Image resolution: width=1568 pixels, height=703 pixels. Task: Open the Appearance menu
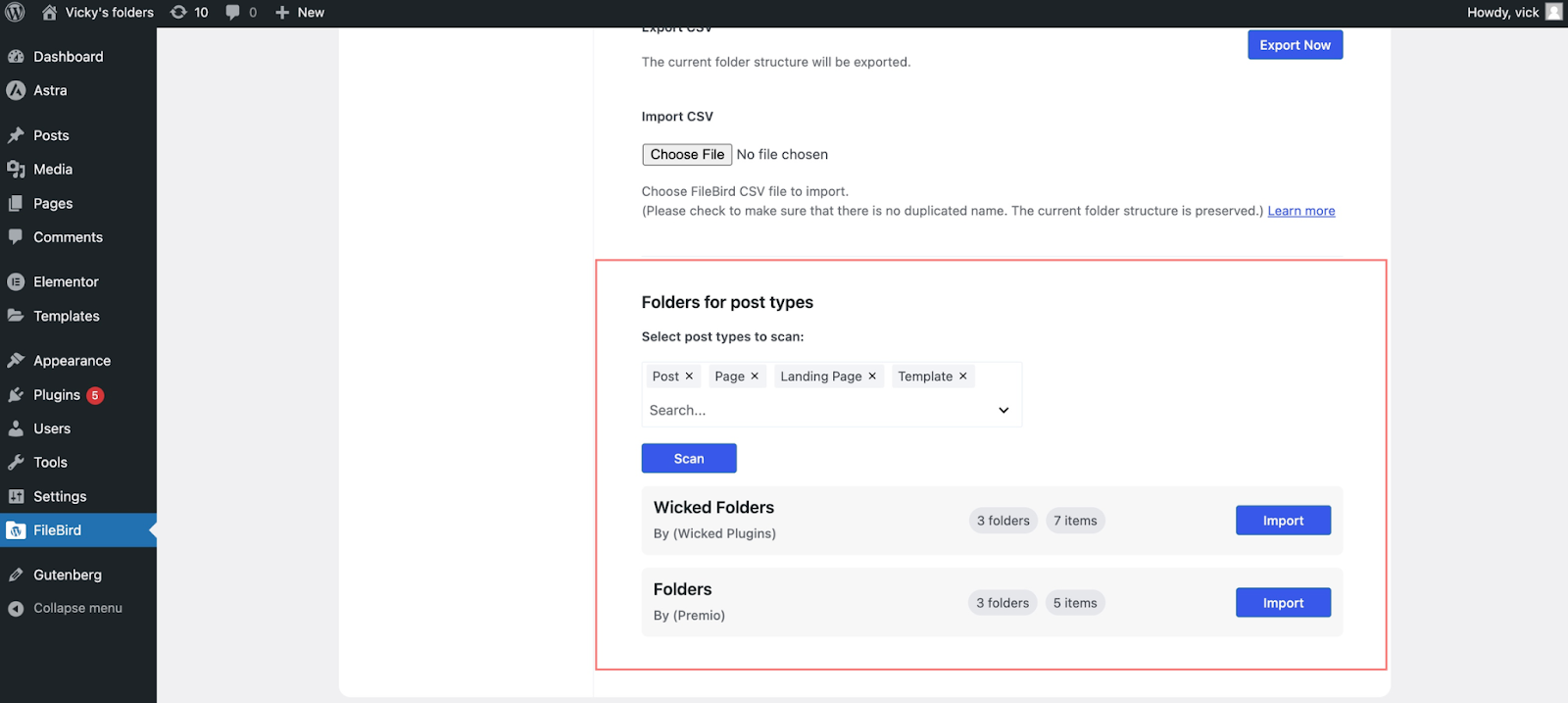tap(78, 361)
